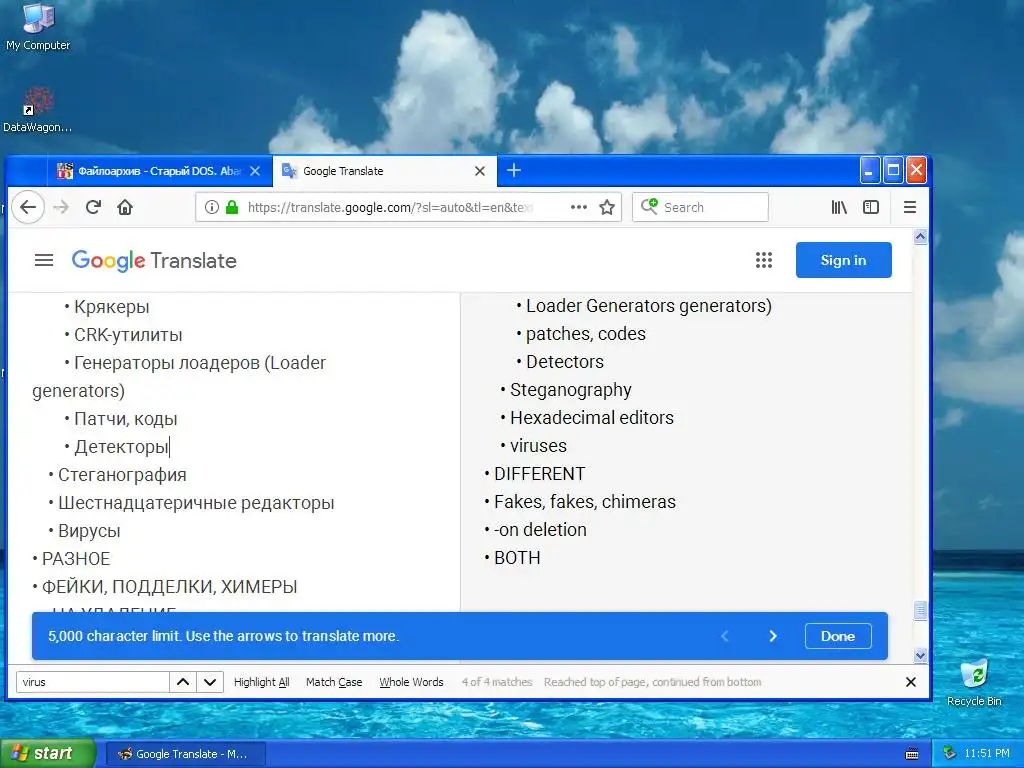Screen dimensions: 1024x768
Task: Click translated text patches, codes
Action: click(x=586, y=334)
